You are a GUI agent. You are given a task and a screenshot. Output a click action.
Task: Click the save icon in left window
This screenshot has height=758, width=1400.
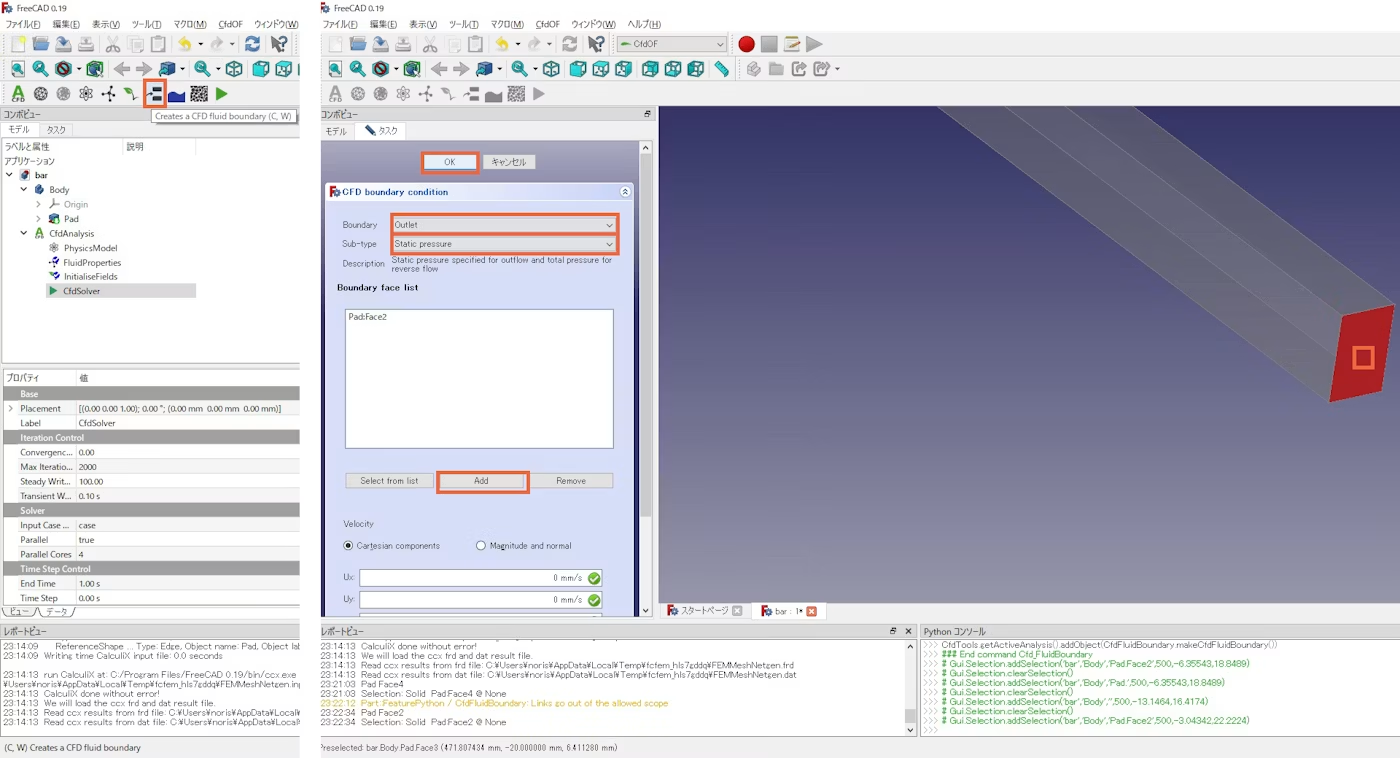(x=63, y=44)
